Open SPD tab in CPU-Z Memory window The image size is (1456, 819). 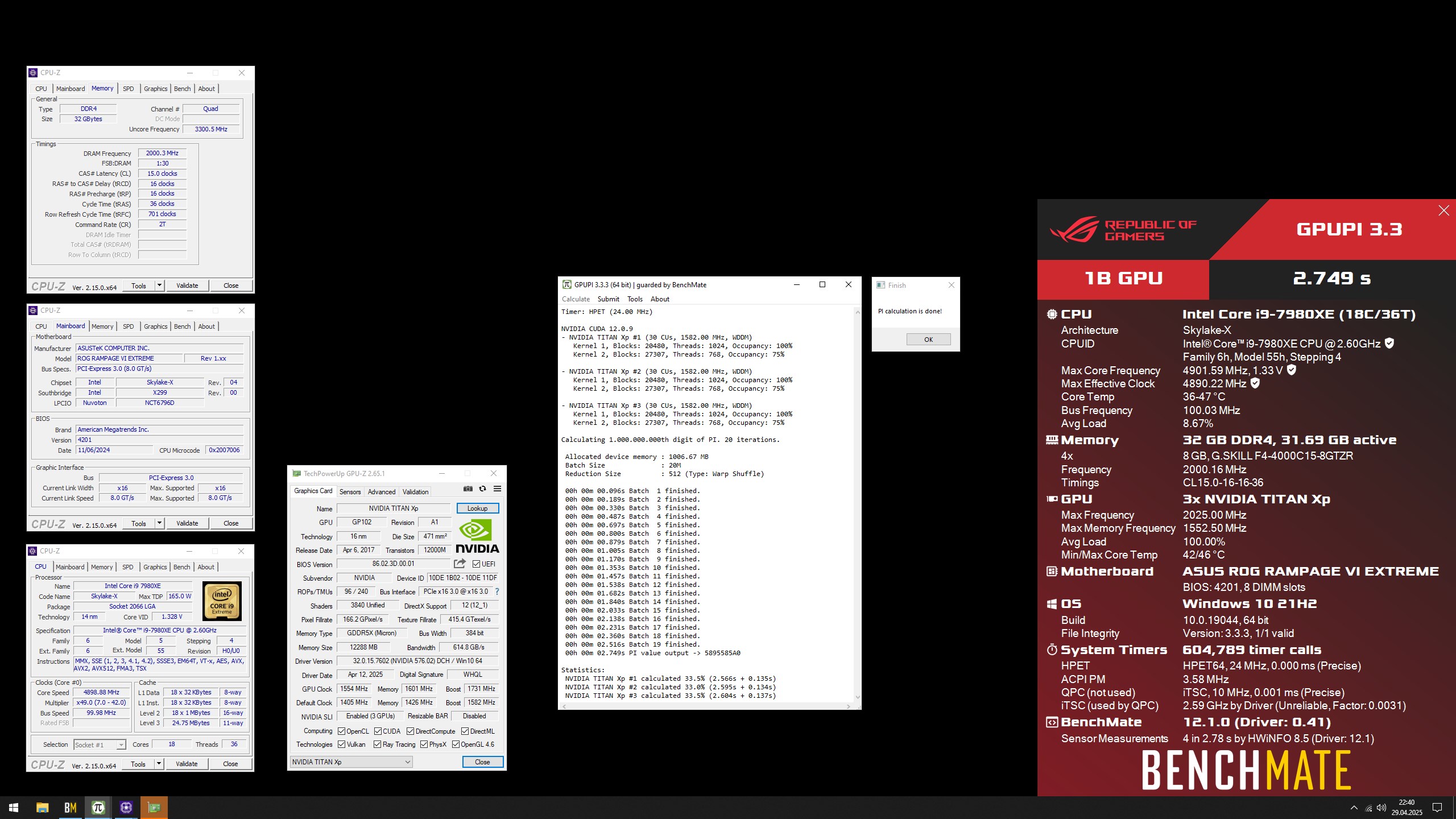129,89
